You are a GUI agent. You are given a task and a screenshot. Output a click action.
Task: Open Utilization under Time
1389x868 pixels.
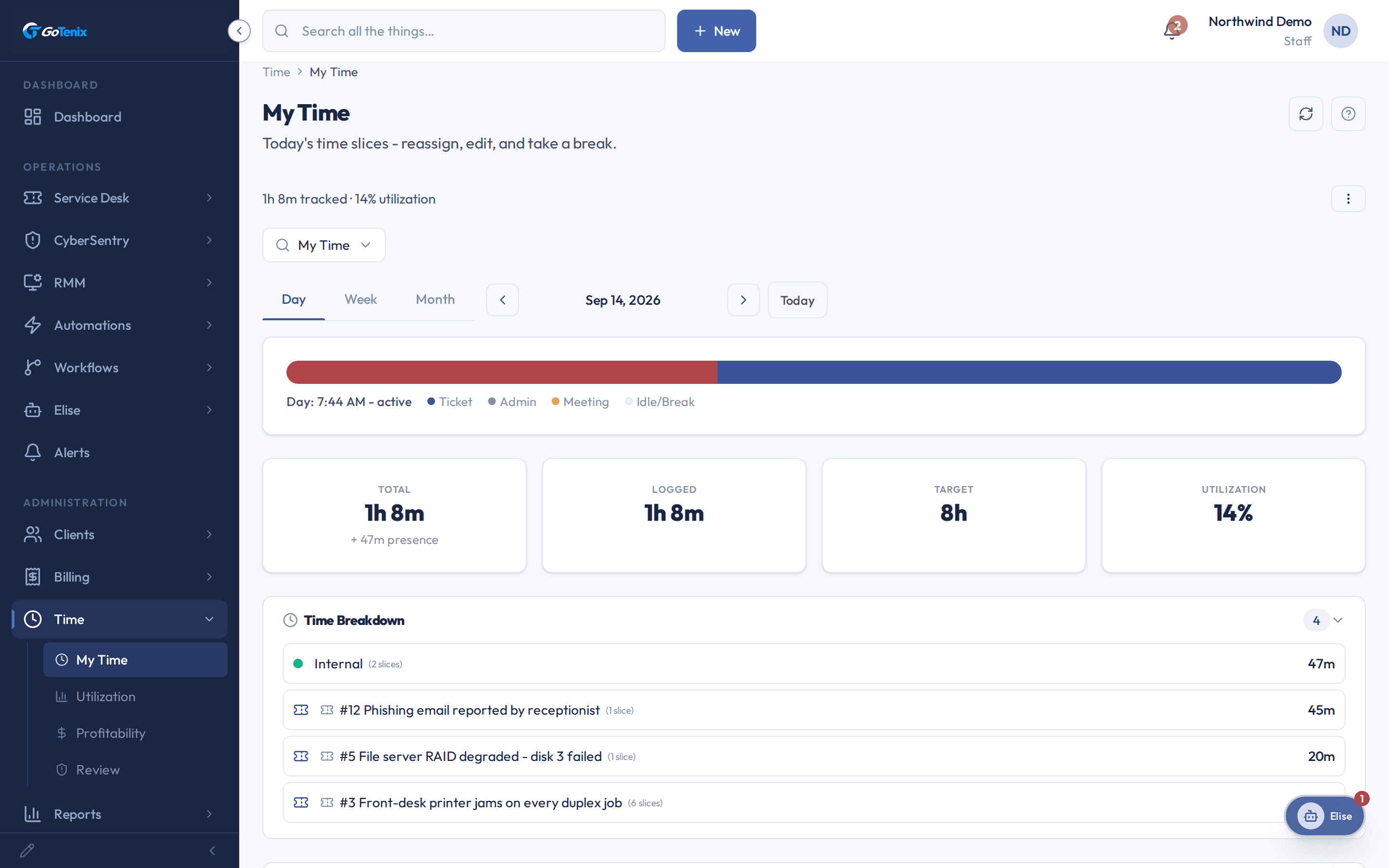(136, 696)
